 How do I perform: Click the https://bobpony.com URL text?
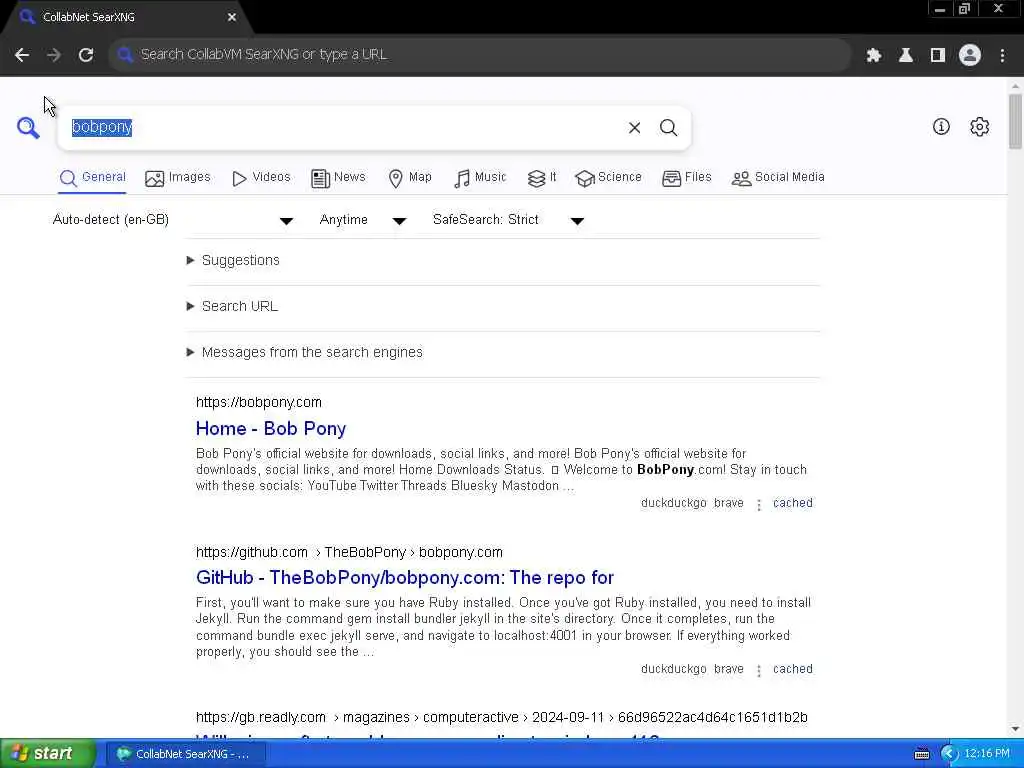pos(259,402)
